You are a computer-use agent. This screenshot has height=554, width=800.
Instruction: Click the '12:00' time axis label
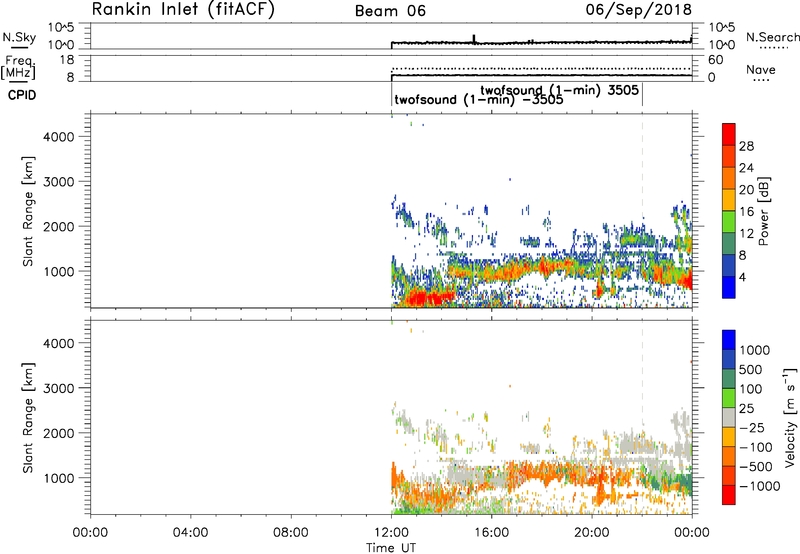(391, 533)
